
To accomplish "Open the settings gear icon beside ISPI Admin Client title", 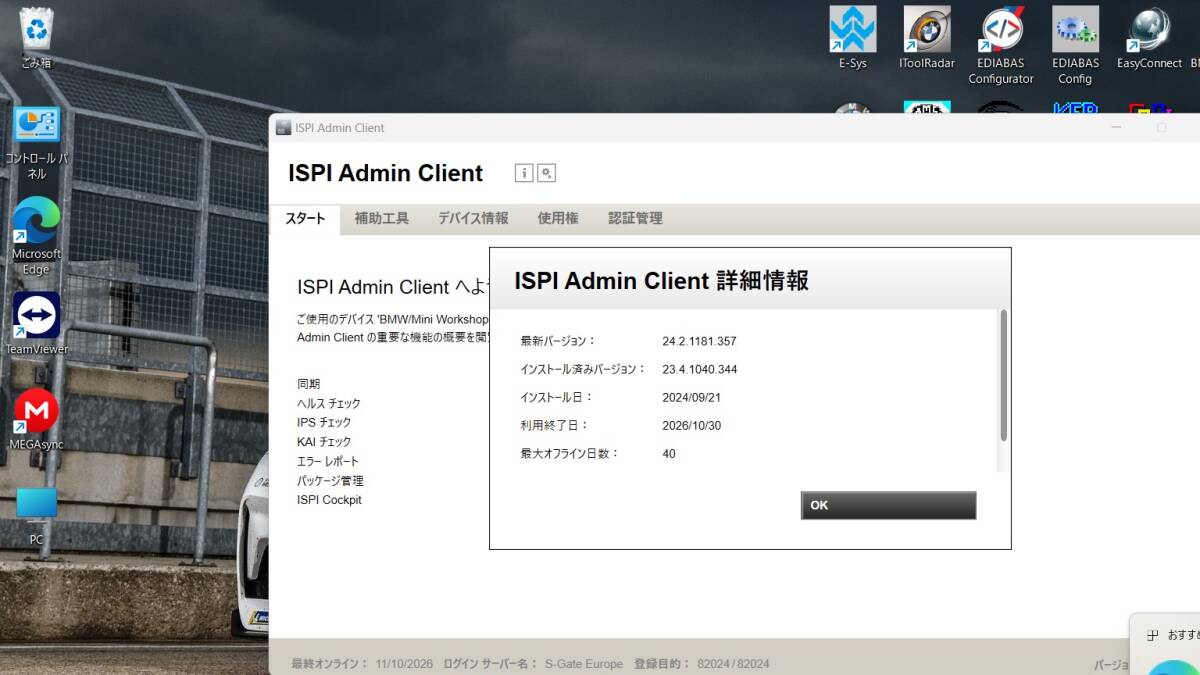I will [546, 173].
